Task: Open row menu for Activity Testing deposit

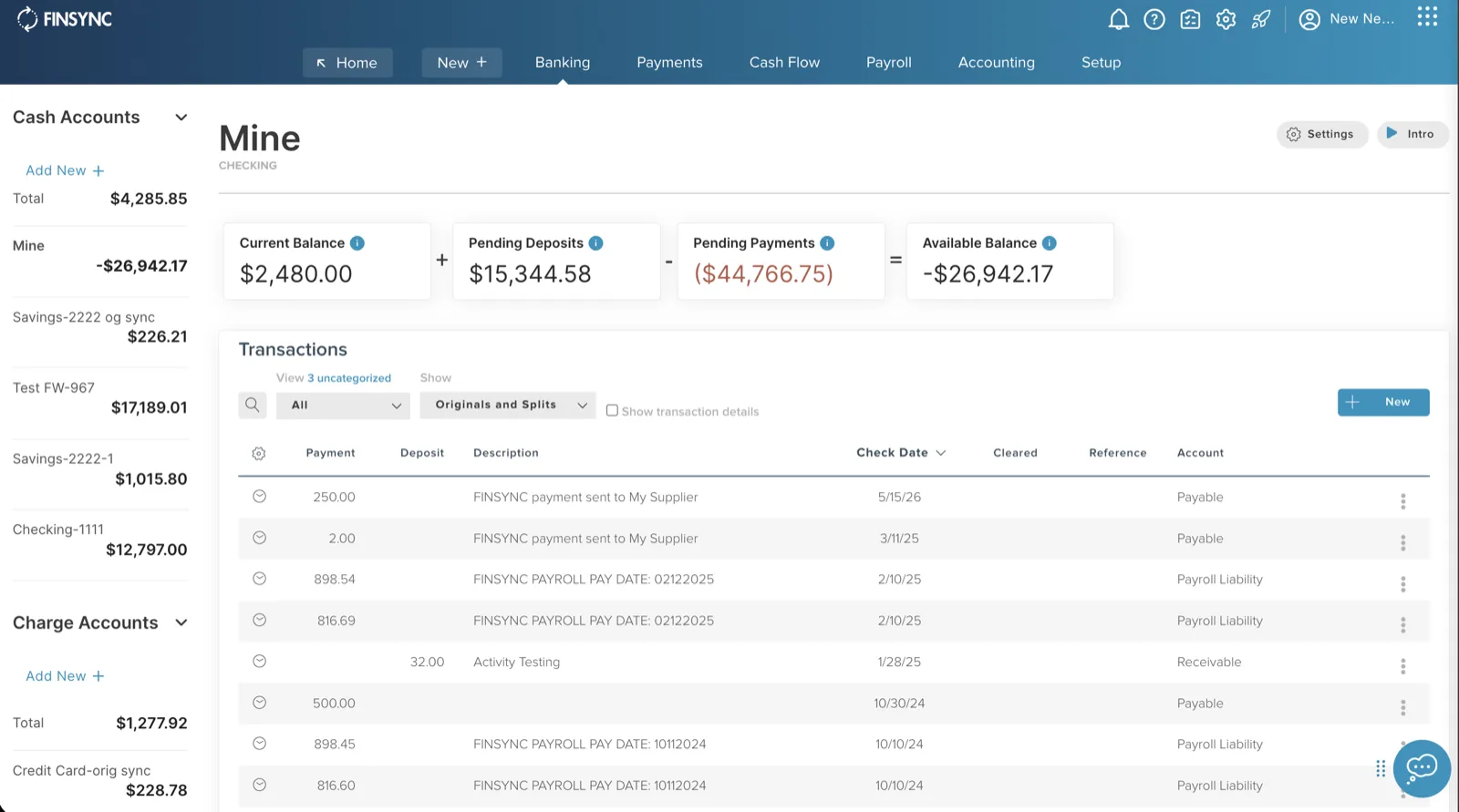Action: [1403, 666]
